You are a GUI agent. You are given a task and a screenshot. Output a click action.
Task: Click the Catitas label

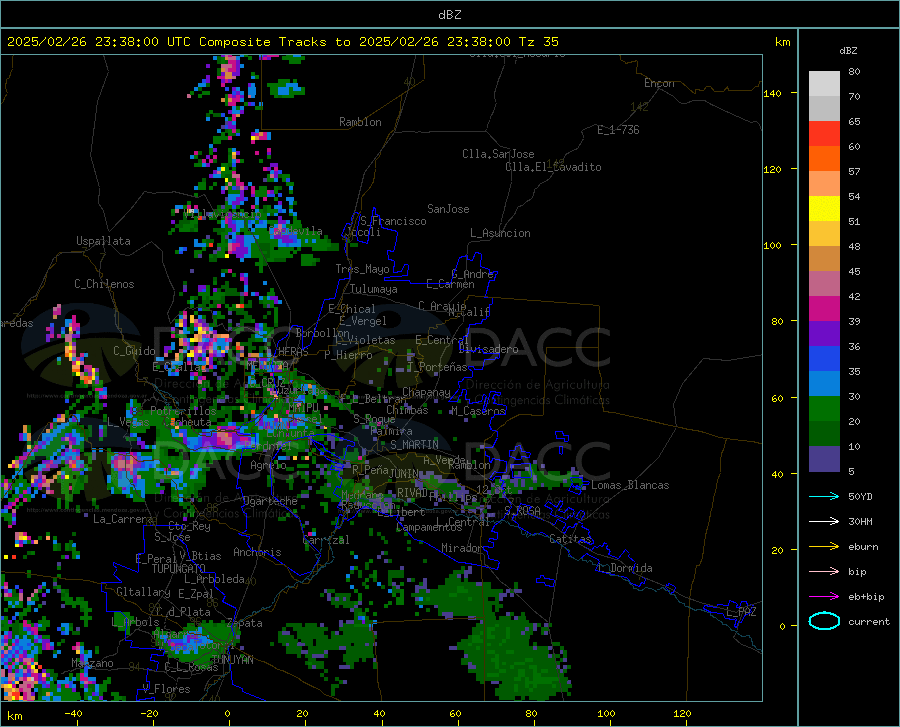point(571,539)
